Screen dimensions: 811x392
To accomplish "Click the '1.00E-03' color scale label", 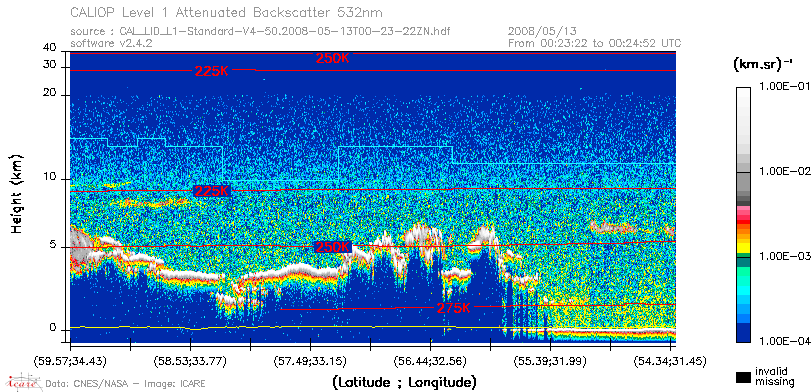I will (784, 257).
